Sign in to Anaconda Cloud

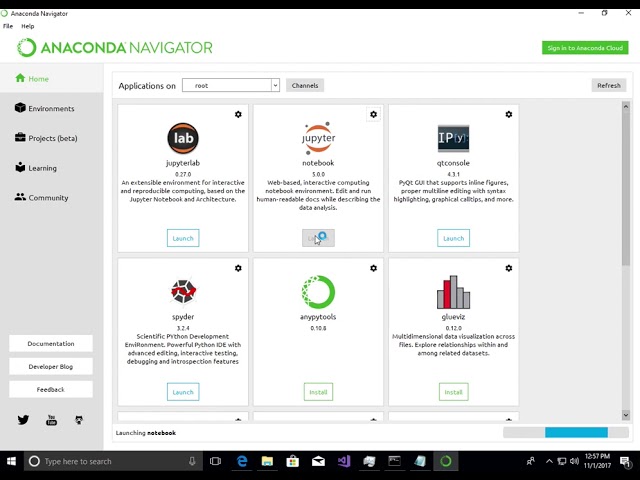coord(585,48)
